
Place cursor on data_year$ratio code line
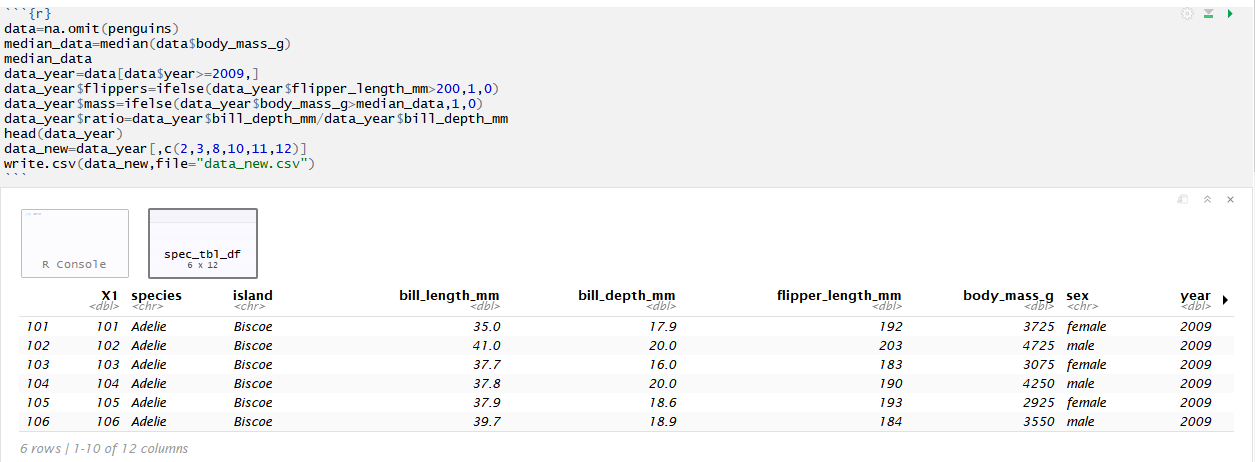(x=256, y=118)
